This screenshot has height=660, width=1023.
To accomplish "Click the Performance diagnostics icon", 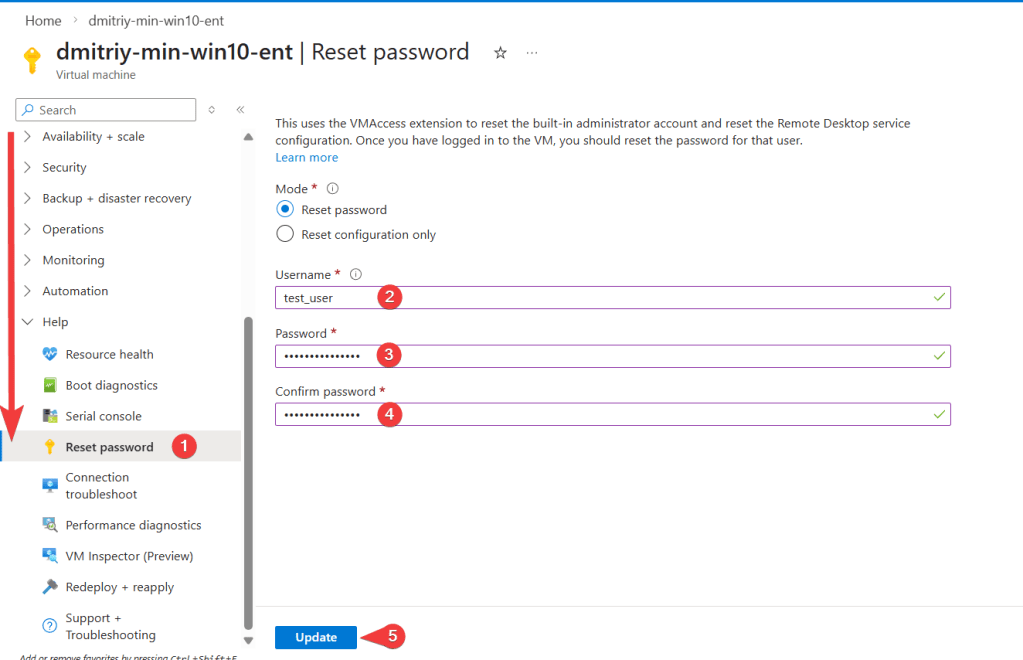I will [x=50, y=525].
